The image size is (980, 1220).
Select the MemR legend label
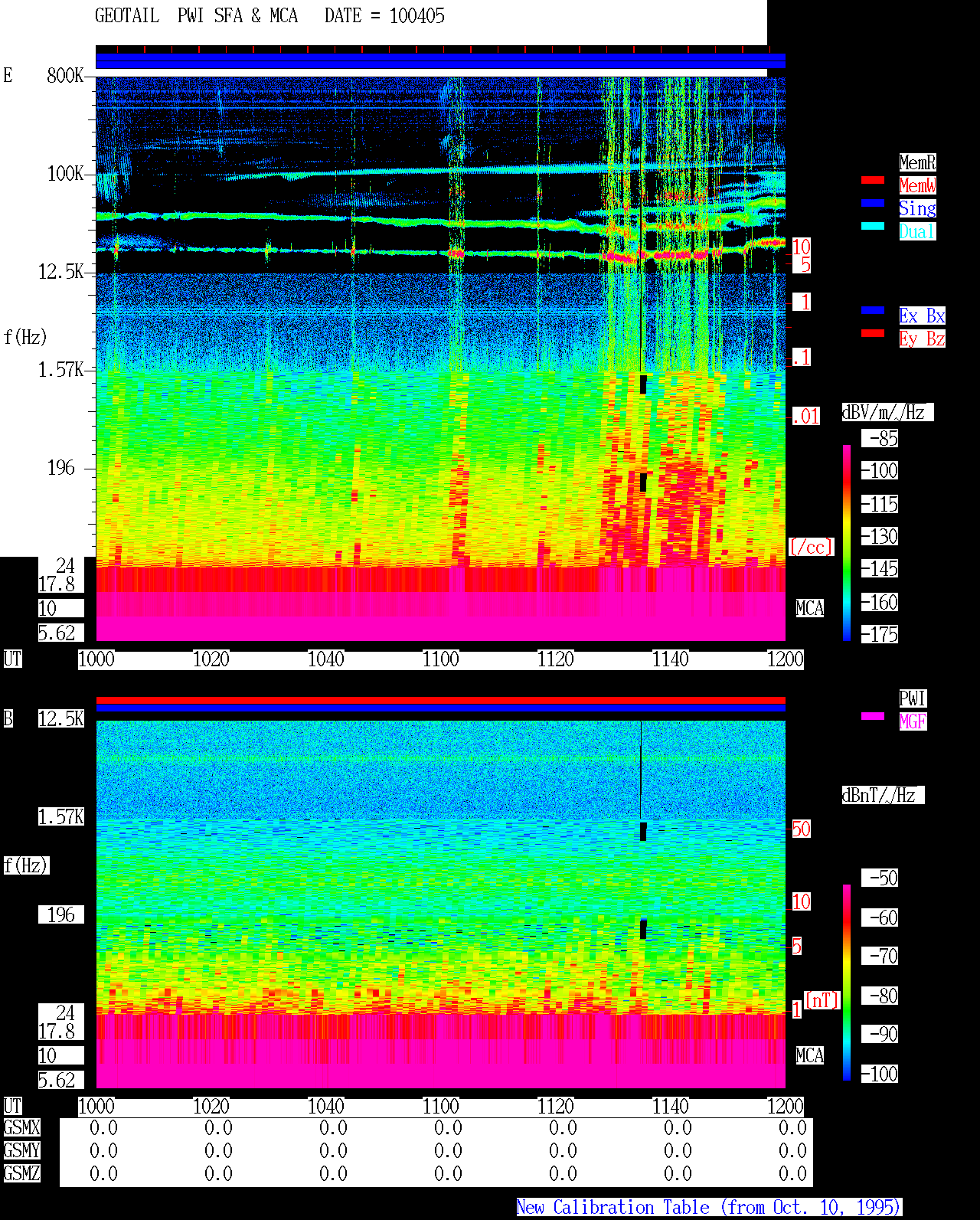917,162
